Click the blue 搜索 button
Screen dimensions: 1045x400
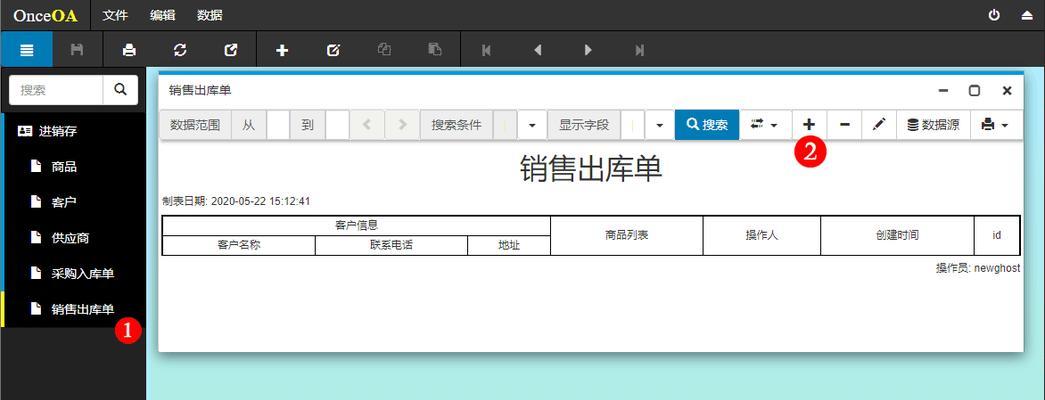[x=707, y=125]
